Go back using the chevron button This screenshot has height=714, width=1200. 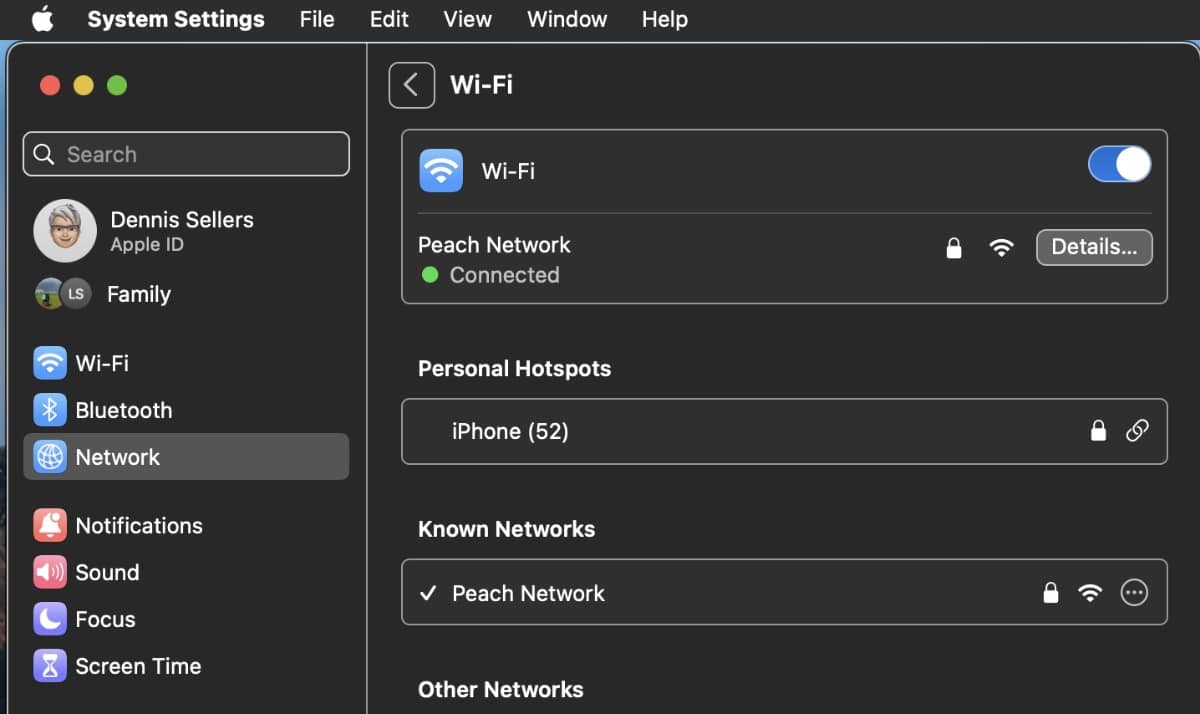click(411, 85)
